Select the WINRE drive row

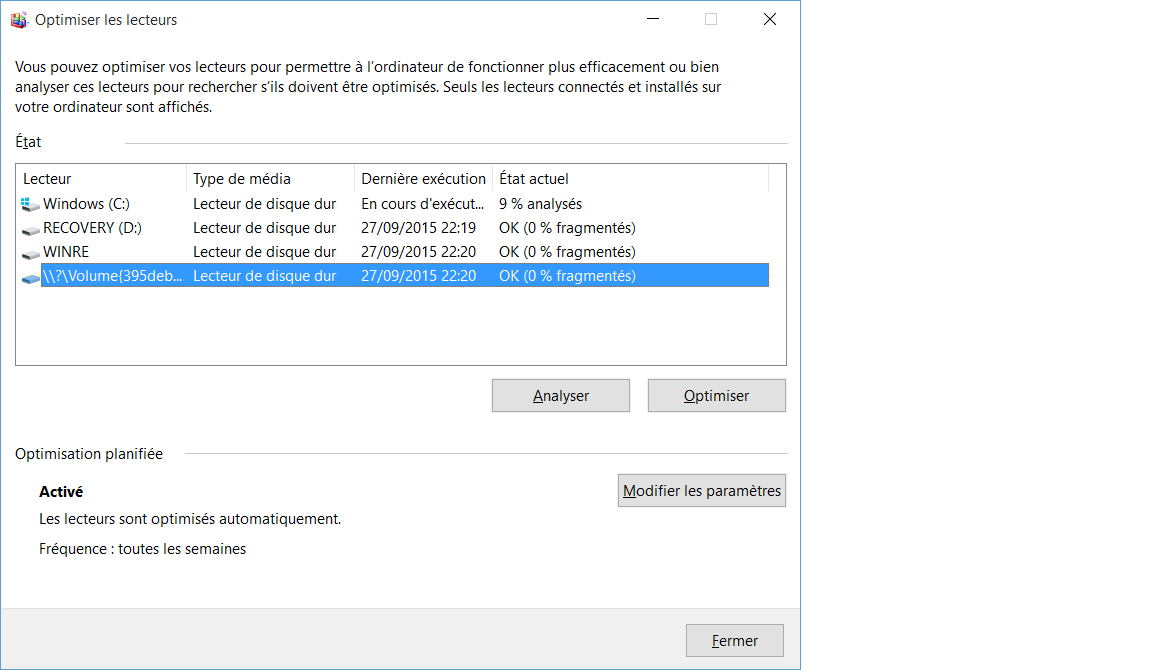click(x=395, y=252)
